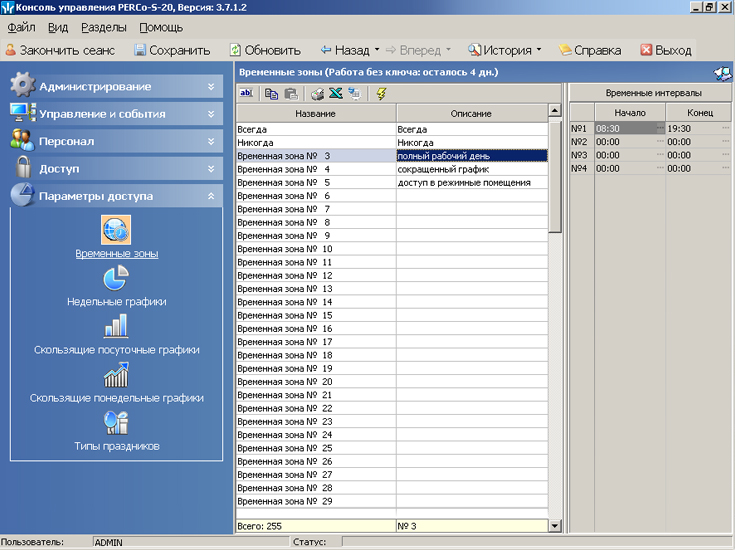The height and width of the screenshot is (550, 735).
Task: Expand the Доступ section chevron
Action: pyautogui.click(x=211, y=169)
